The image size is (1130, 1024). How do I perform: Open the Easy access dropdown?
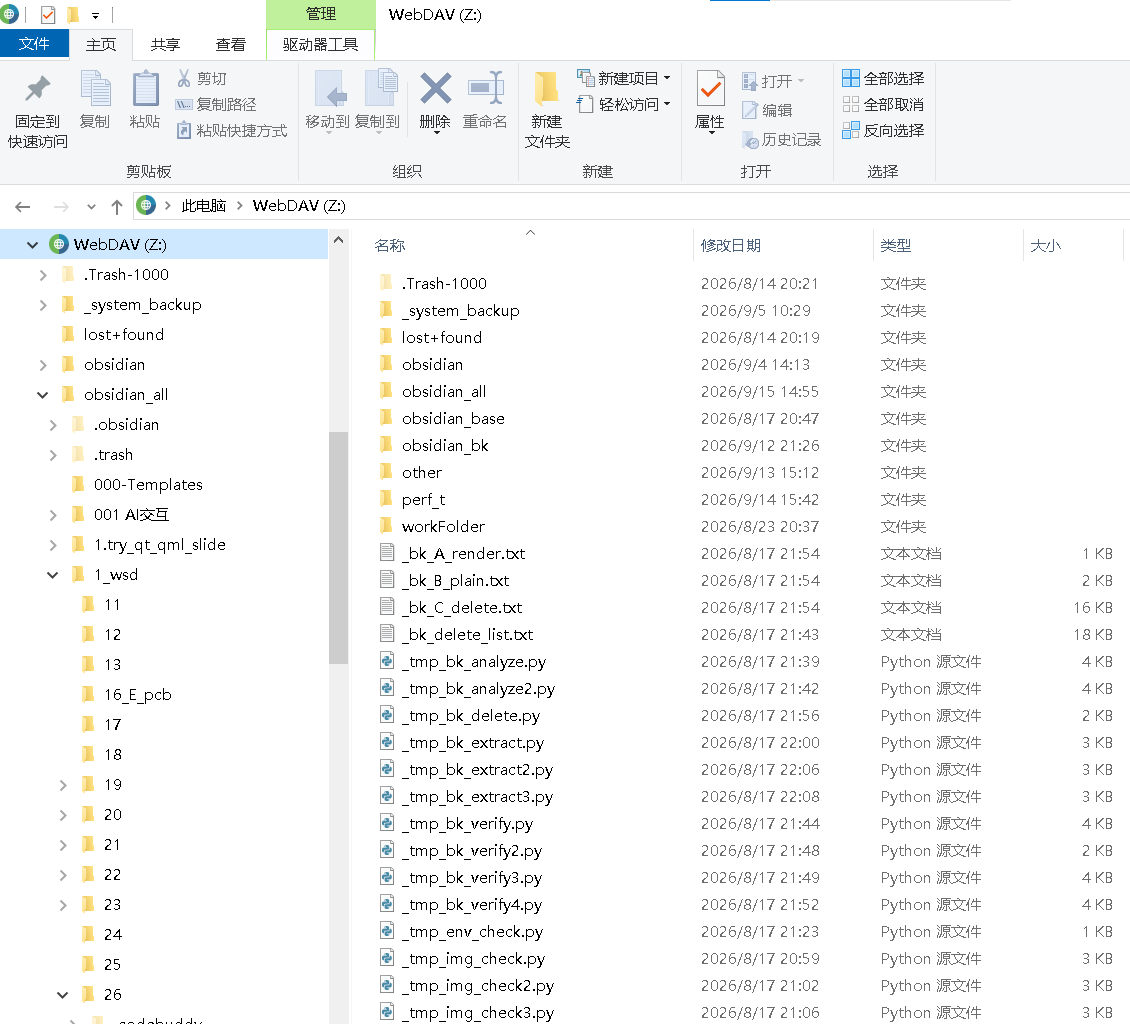[624, 104]
